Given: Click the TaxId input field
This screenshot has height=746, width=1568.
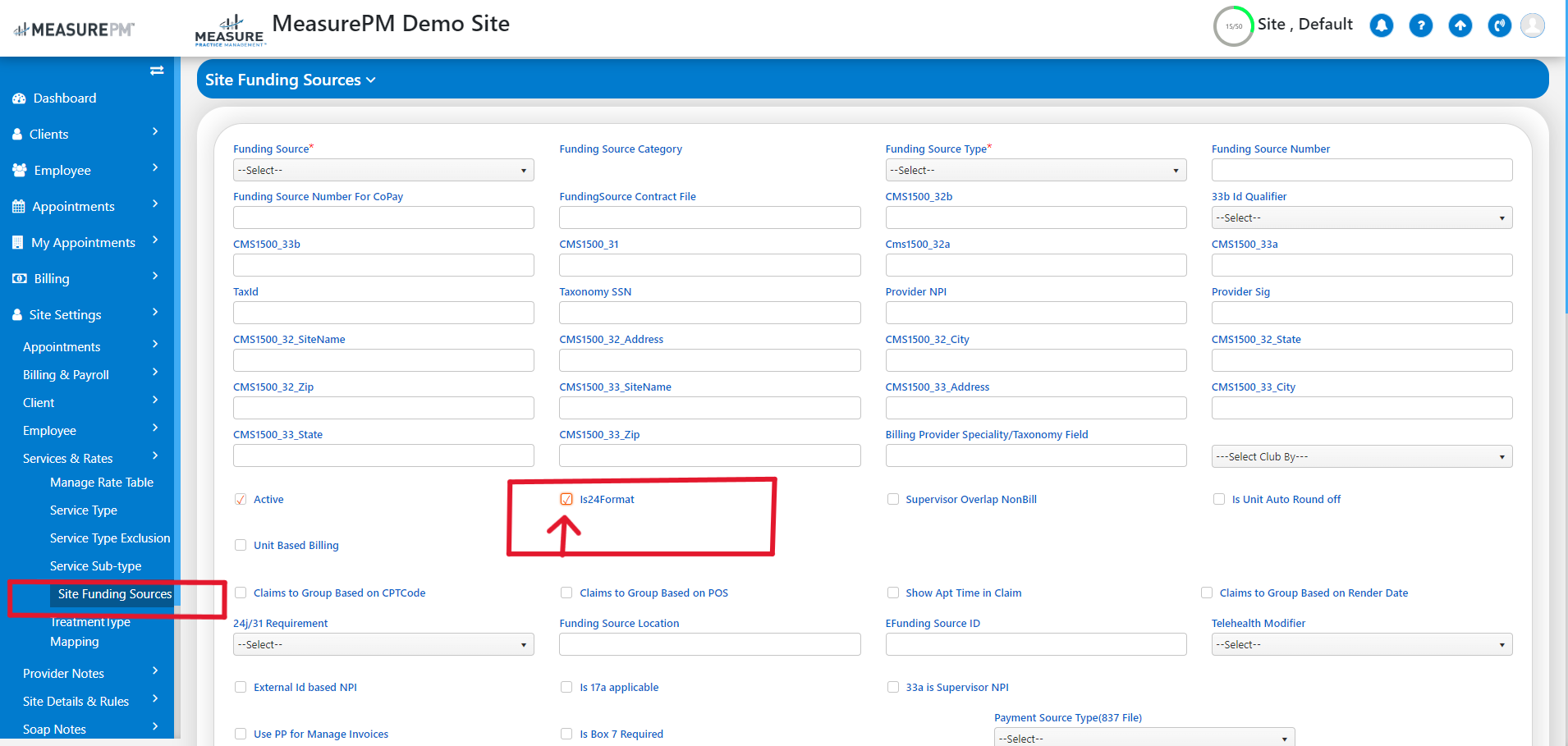Looking at the screenshot, I should 383,313.
